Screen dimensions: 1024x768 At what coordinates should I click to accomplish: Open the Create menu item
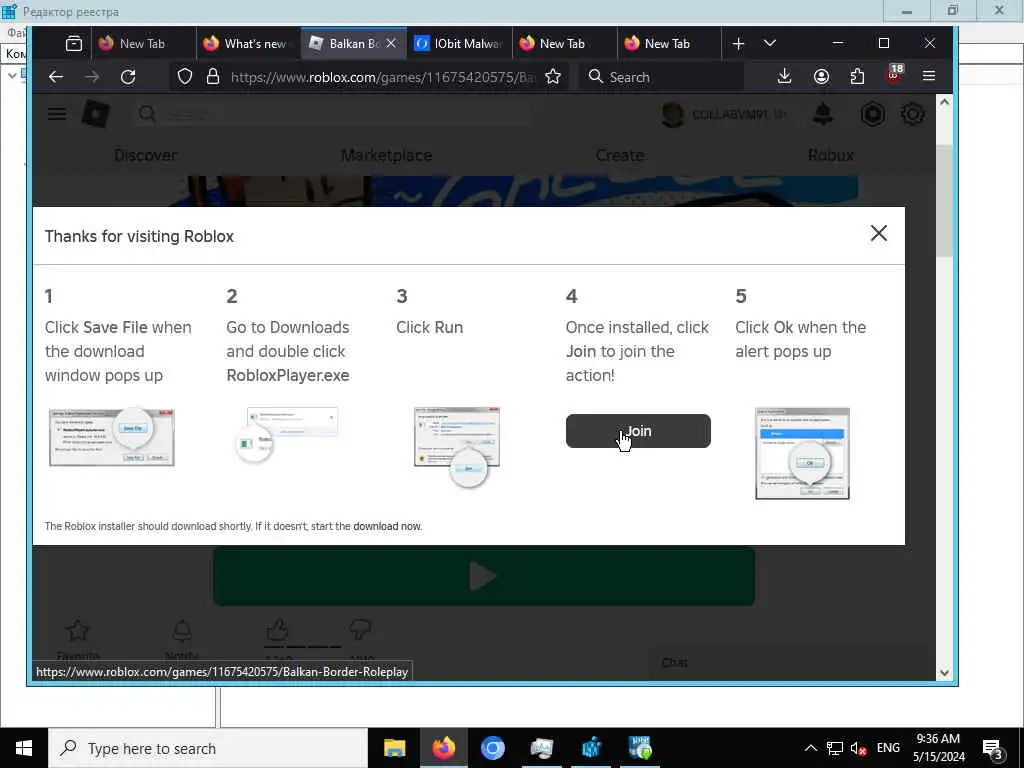(x=620, y=155)
